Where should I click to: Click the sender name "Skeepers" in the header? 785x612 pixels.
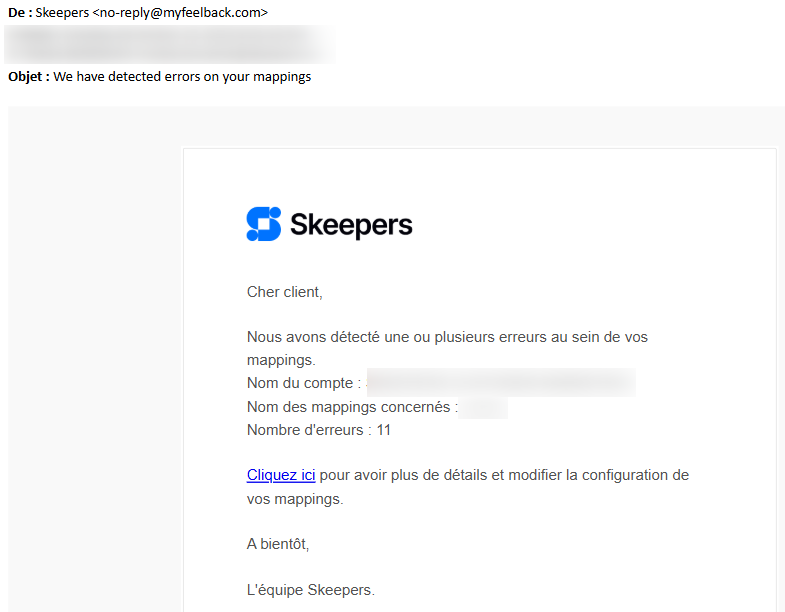[61, 12]
